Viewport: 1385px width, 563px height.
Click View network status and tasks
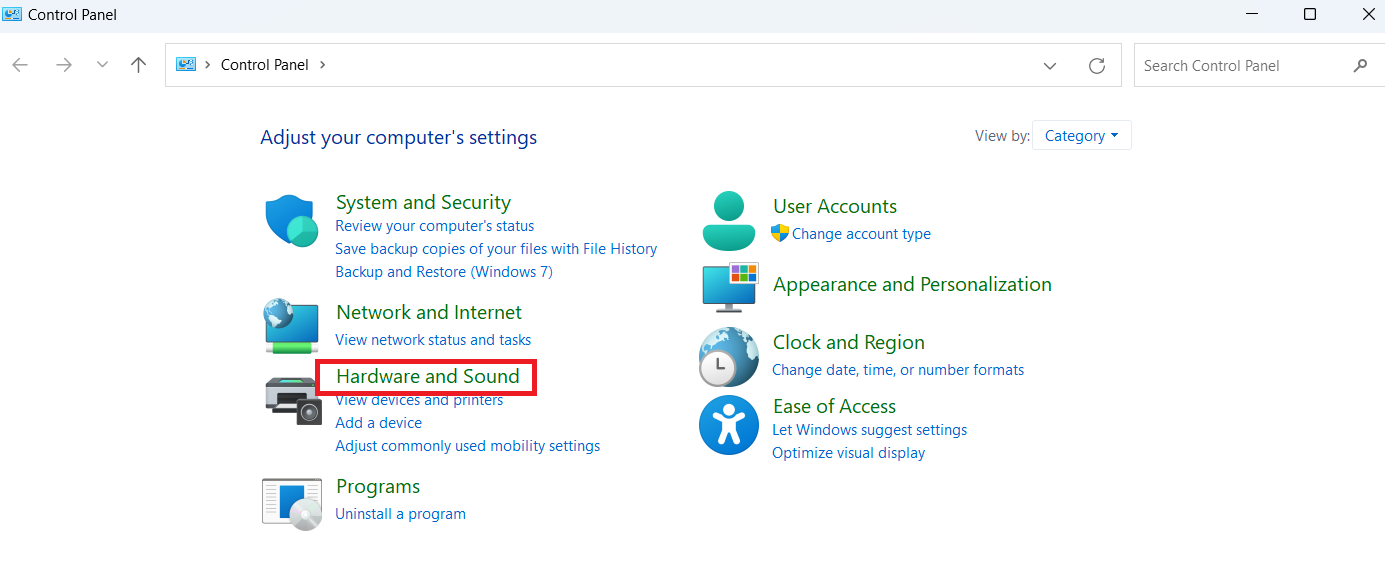point(433,340)
